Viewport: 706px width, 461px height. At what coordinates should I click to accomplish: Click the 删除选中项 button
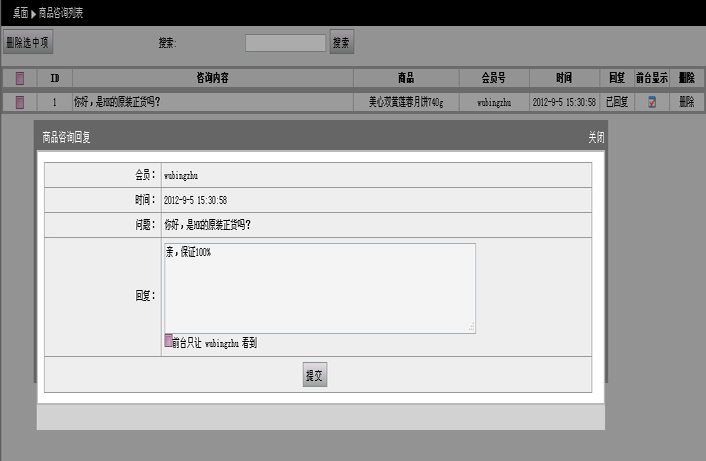pyautogui.click(x=28, y=42)
